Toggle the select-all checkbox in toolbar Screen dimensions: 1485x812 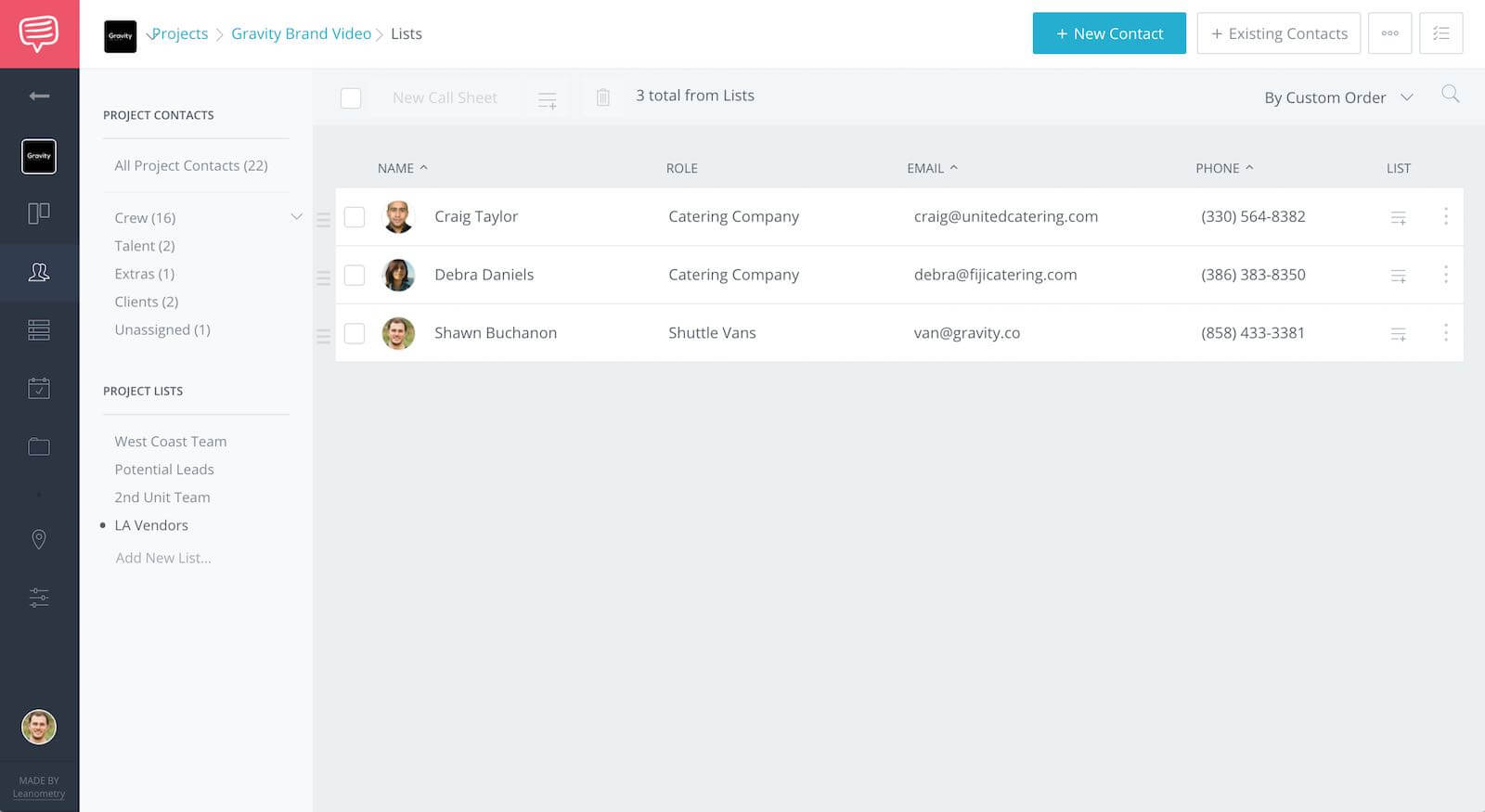coord(351,98)
